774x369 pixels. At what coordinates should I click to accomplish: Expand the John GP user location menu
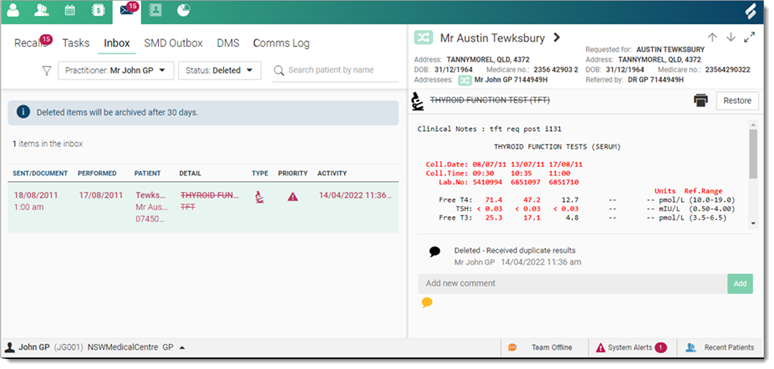pyautogui.click(x=182, y=348)
